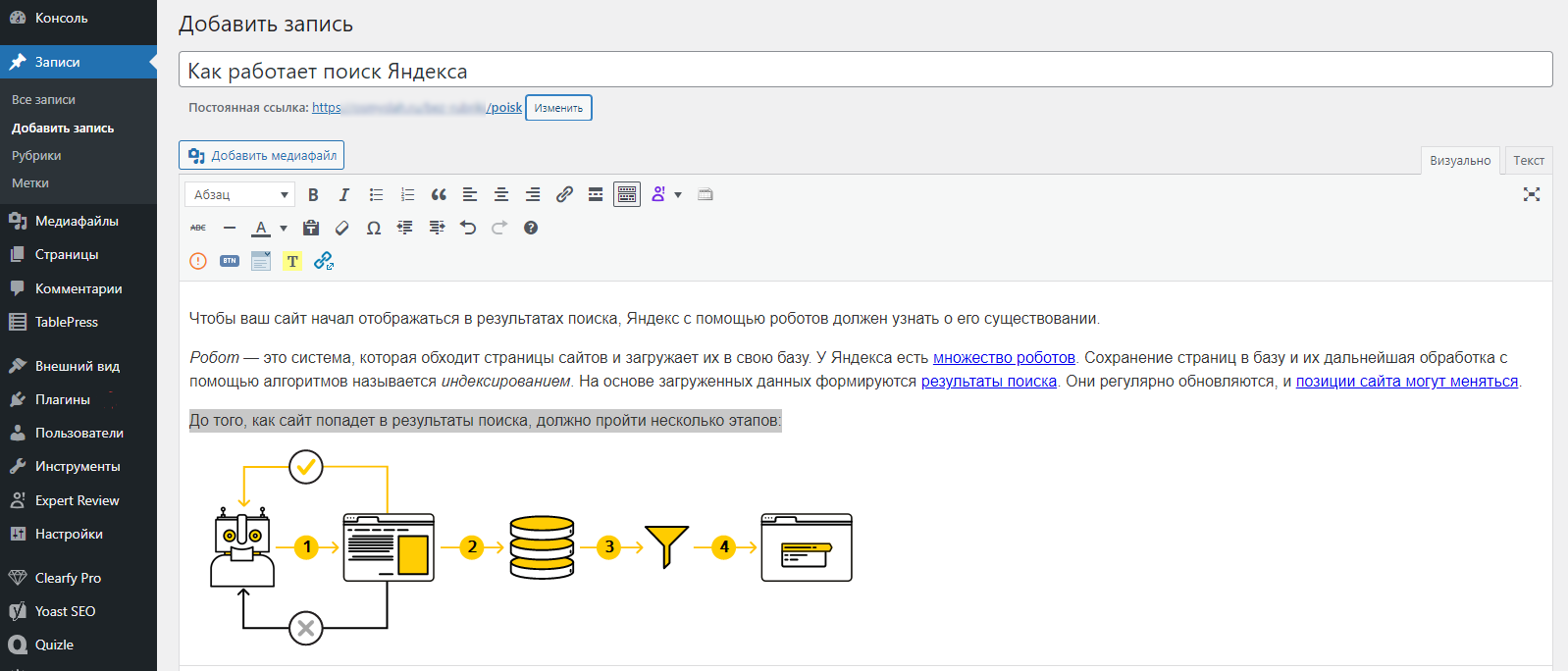Click the Добавить медиафайл button
1568x671 pixels.
point(261,155)
